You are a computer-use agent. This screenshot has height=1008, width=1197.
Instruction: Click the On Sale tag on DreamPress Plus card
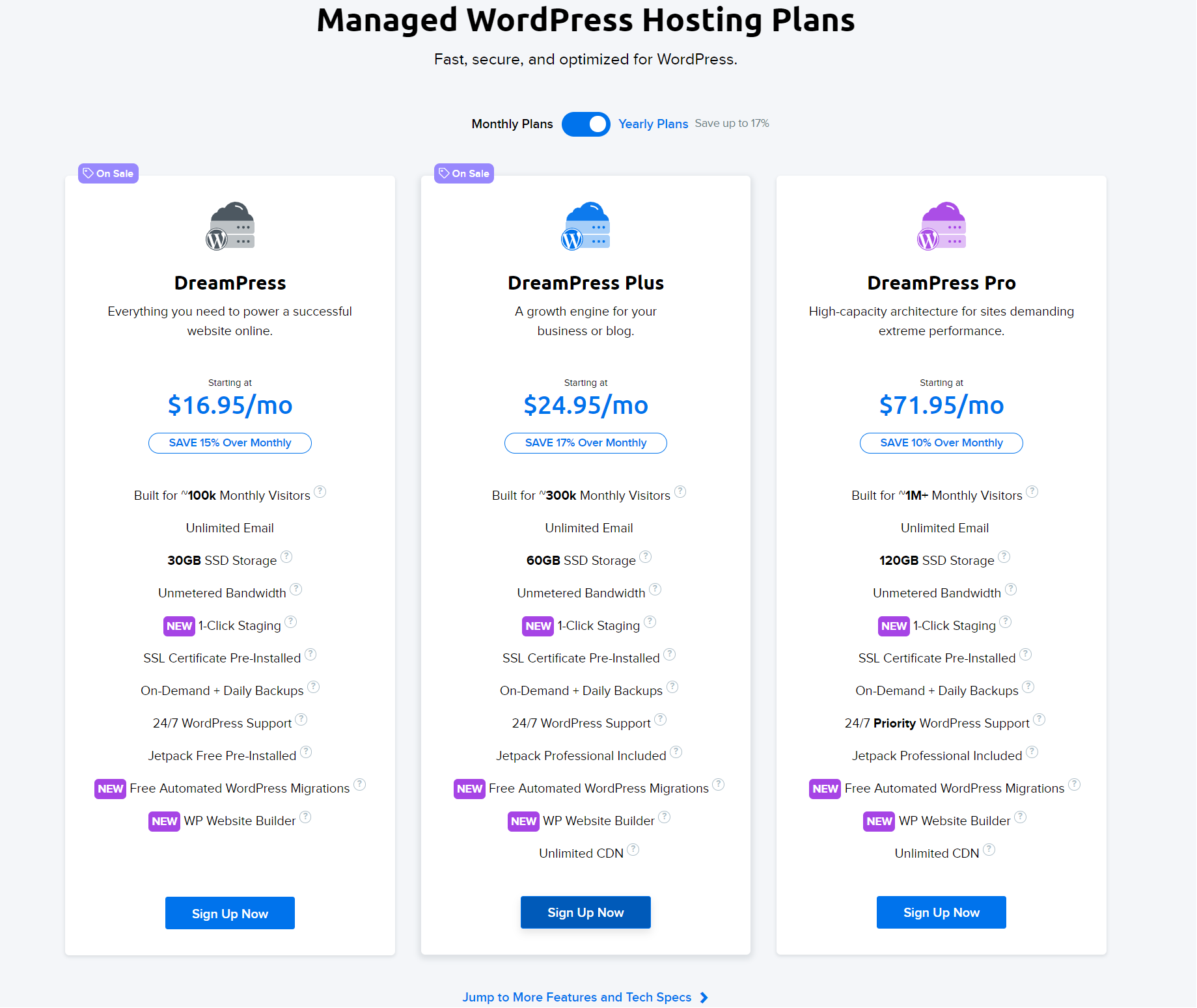464,173
